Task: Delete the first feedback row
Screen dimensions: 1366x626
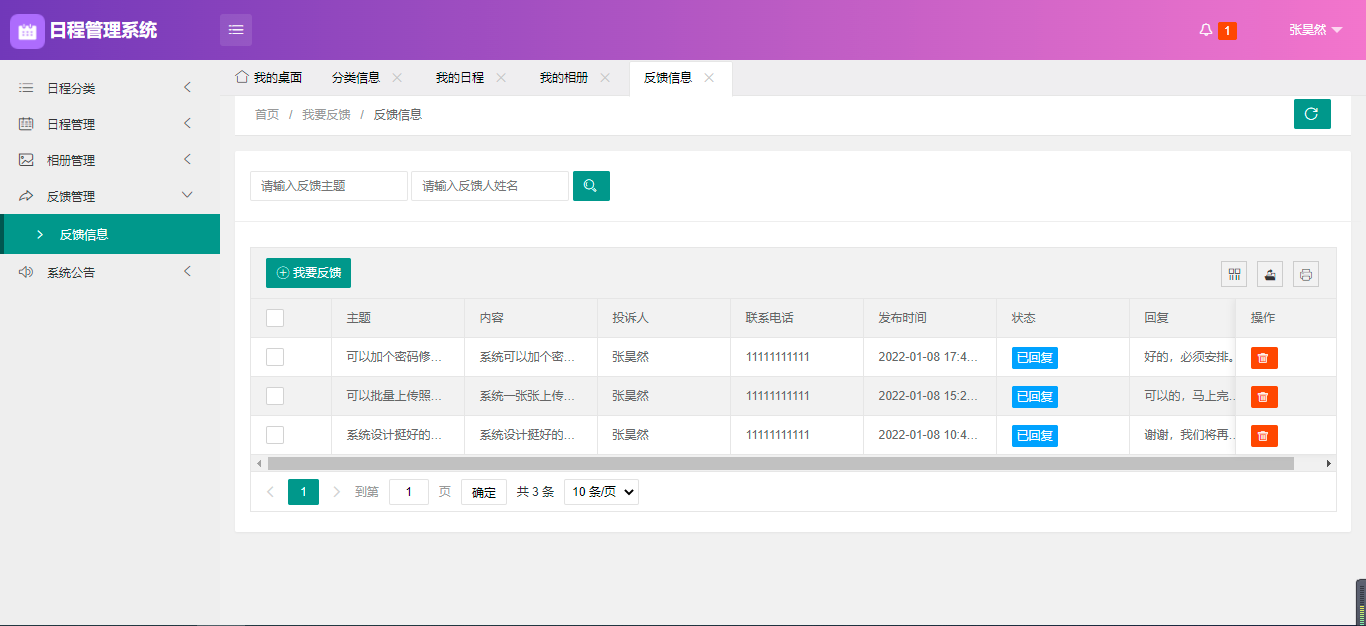Action: [x=1263, y=358]
